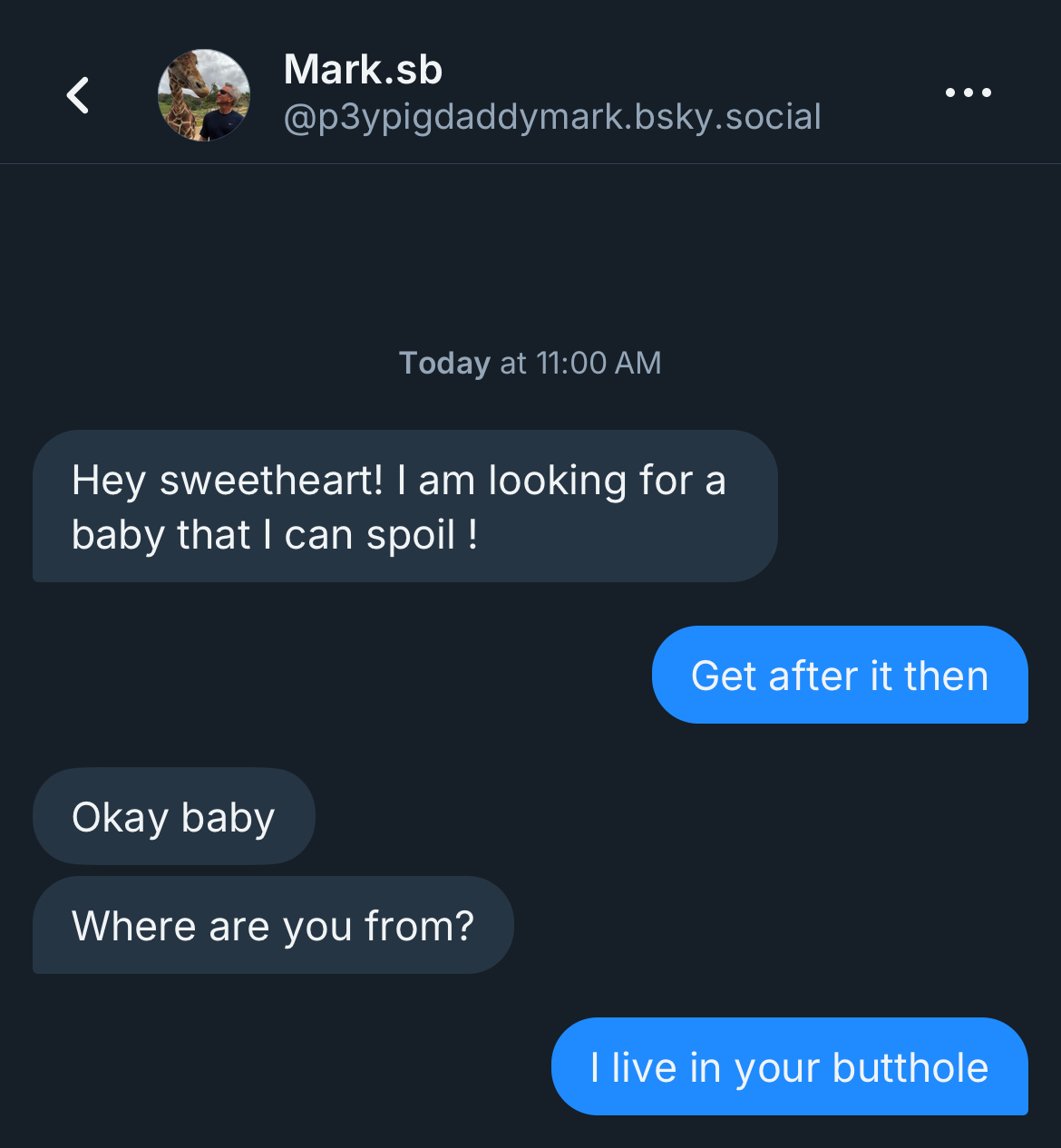Screen dimensions: 1061x1148
Task: Open the @p3ypigdaddymark.bsky.social handle link
Action: pos(551,117)
